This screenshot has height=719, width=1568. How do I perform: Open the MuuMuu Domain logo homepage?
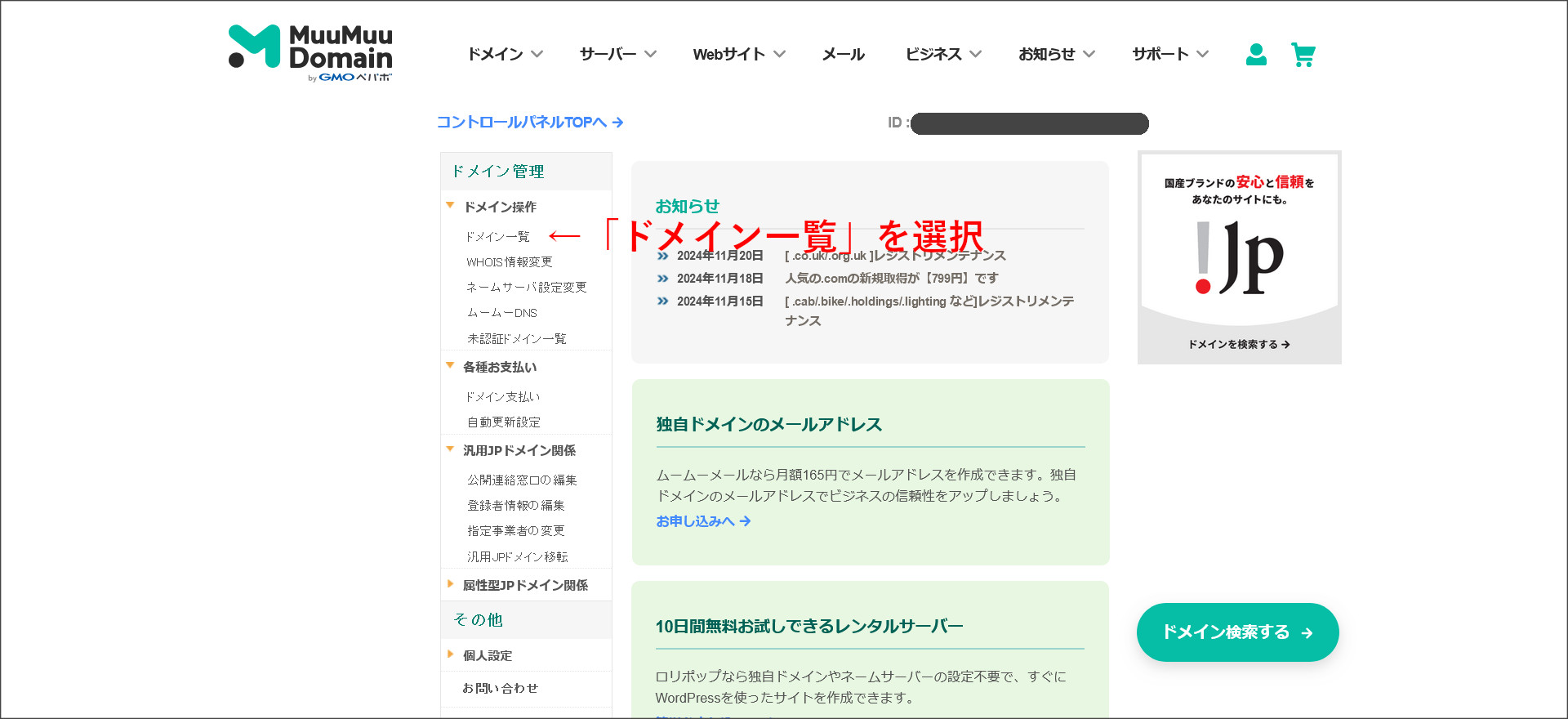tap(310, 53)
